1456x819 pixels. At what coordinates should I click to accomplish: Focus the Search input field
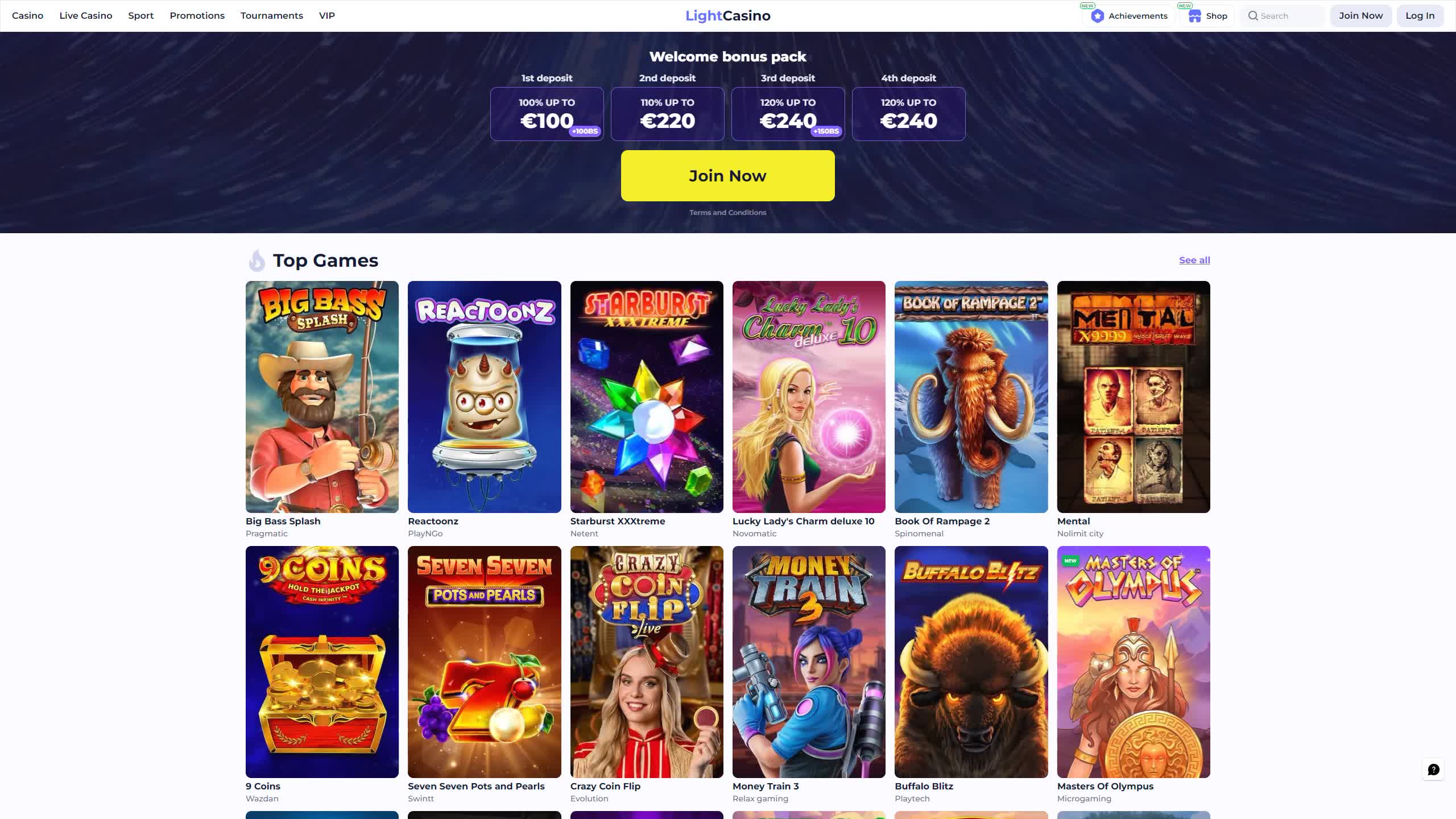(x=1283, y=16)
